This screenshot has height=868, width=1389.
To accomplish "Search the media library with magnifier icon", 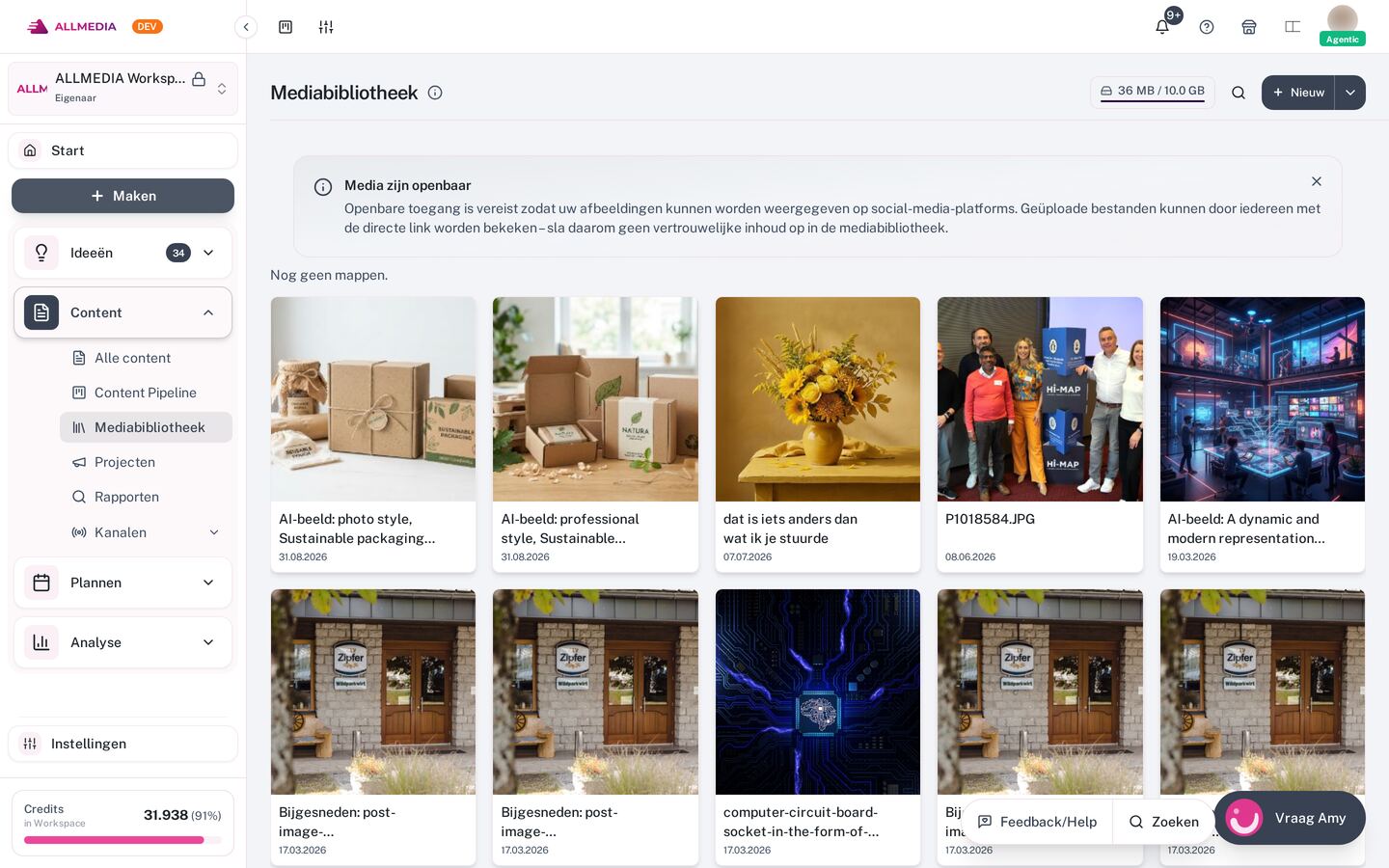I will pyautogui.click(x=1239, y=93).
